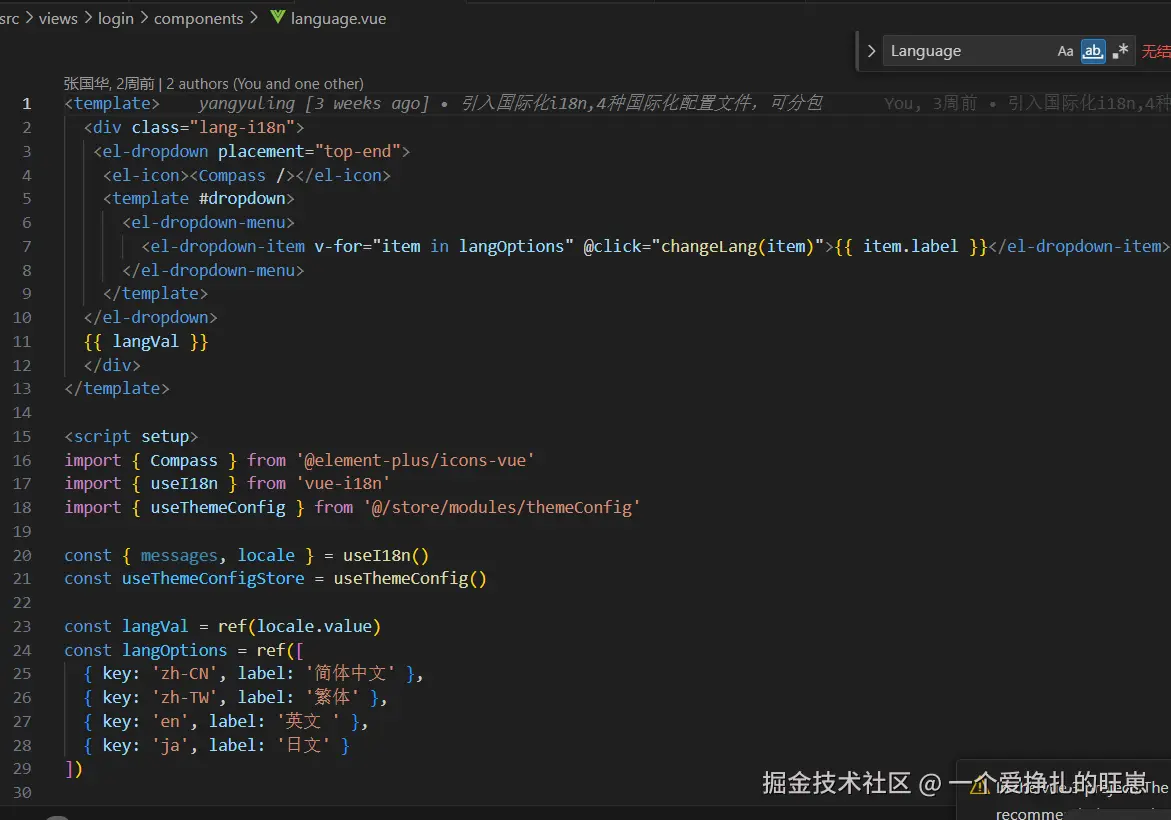Click the Vue icon beside language.vue

[277, 17]
